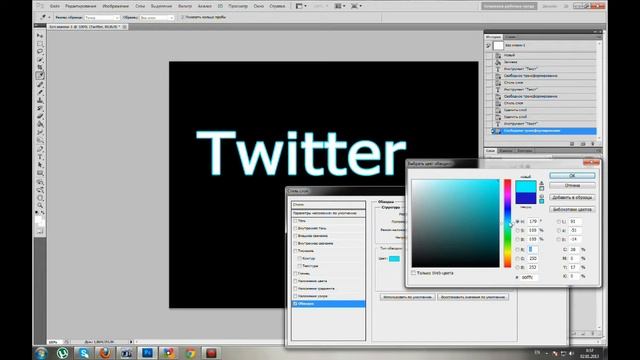Confirm the color with the OK button
This screenshot has height=360, width=640.
pyautogui.click(x=572, y=176)
